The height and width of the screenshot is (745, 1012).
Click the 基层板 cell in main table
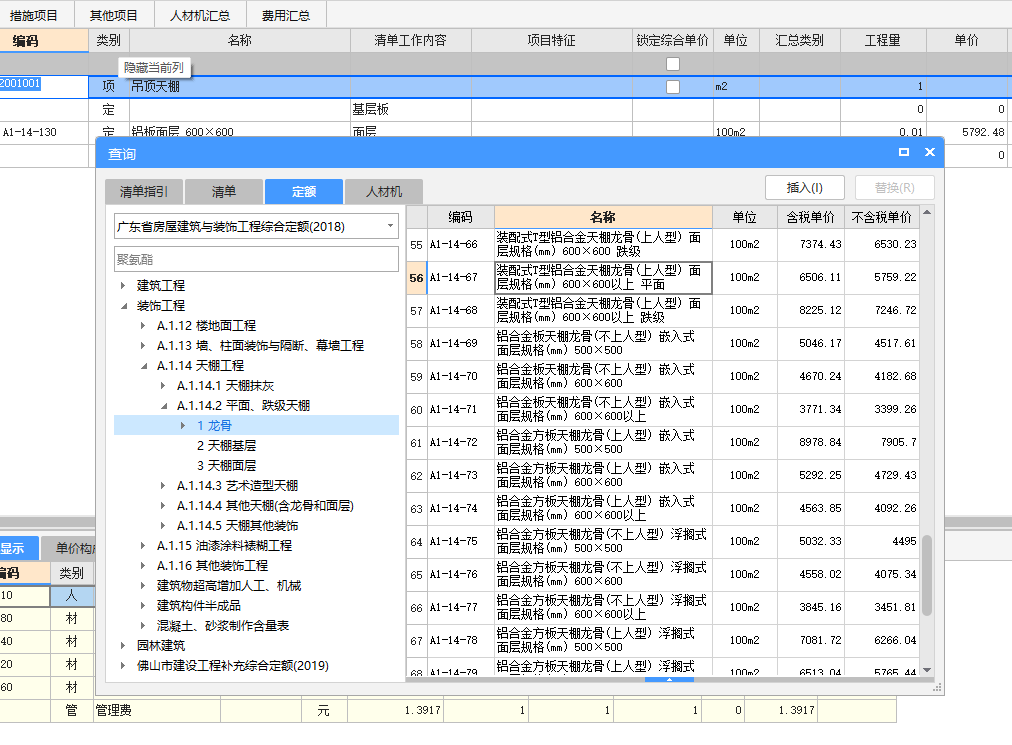(x=410, y=110)
